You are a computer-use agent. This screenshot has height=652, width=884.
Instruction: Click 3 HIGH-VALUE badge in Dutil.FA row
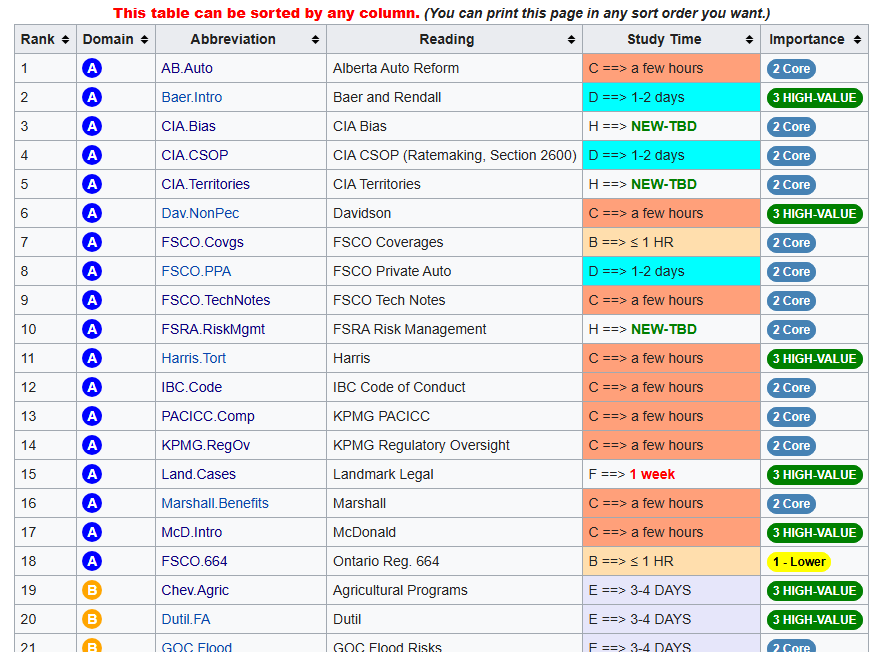click(x=815, y=620)
